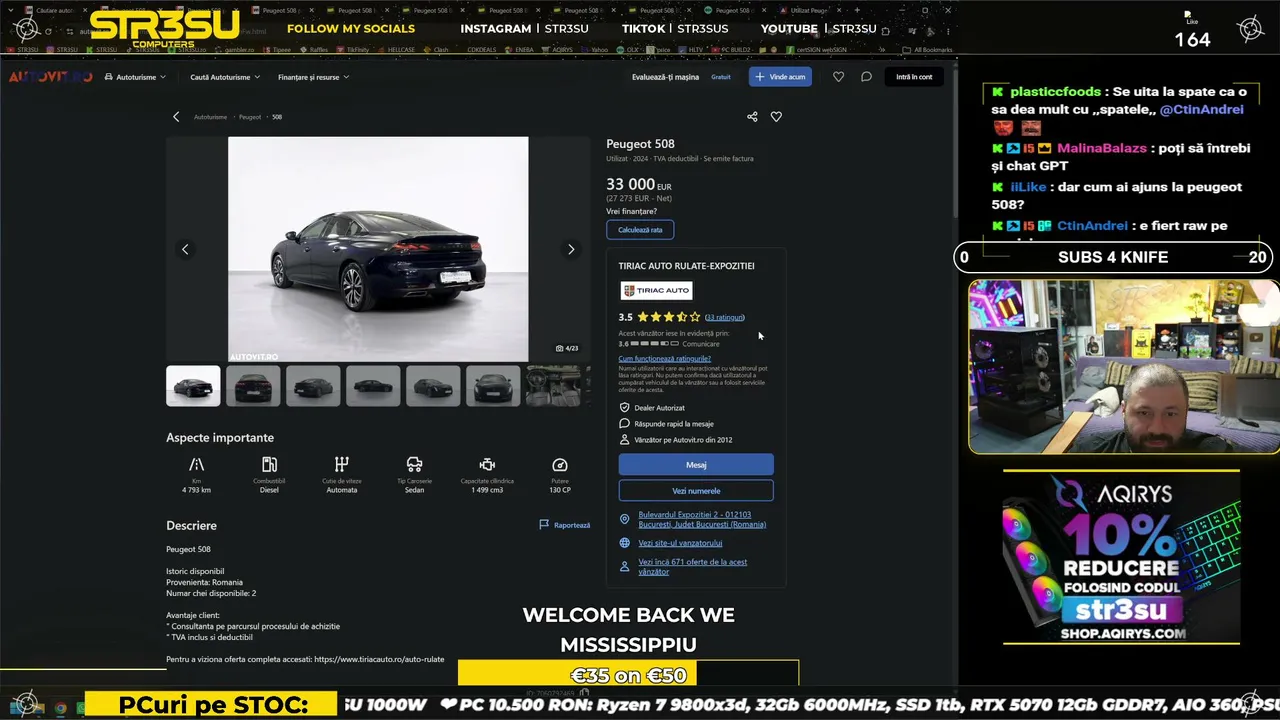Open the Autovit.ro logo homepage
This screenshot has width=1280, height=720.
(51, 77)
